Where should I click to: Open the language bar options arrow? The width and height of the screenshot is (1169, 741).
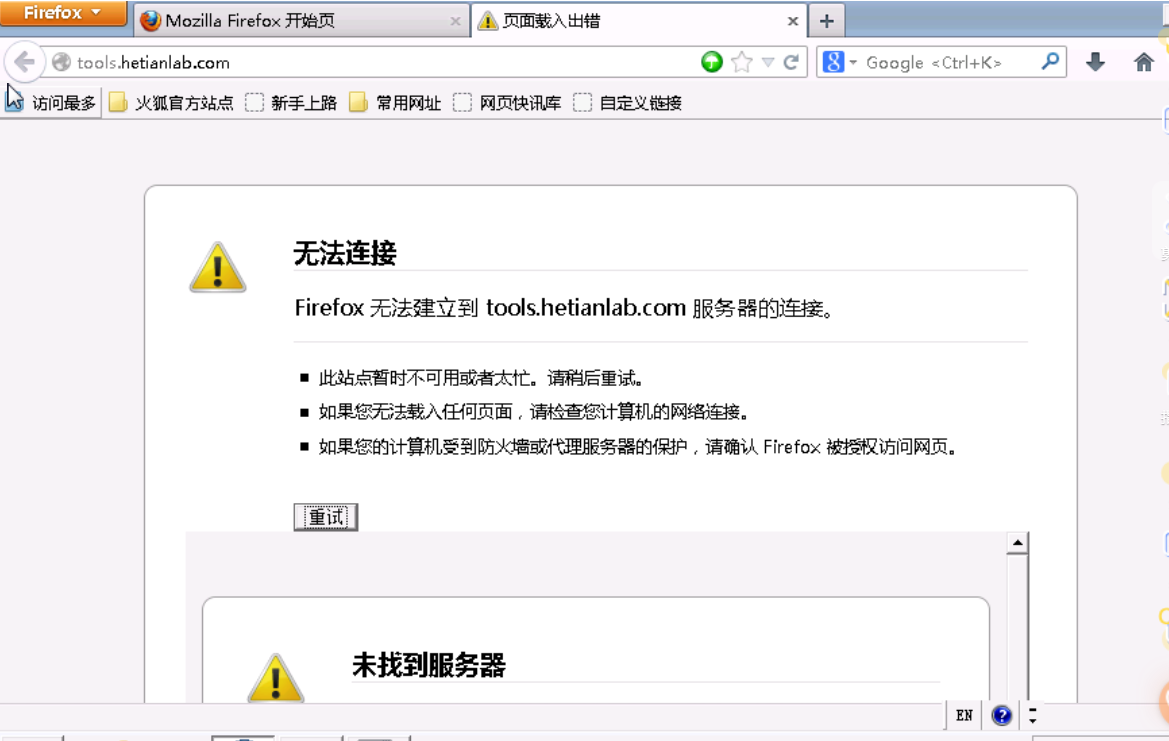point(1033,716)
